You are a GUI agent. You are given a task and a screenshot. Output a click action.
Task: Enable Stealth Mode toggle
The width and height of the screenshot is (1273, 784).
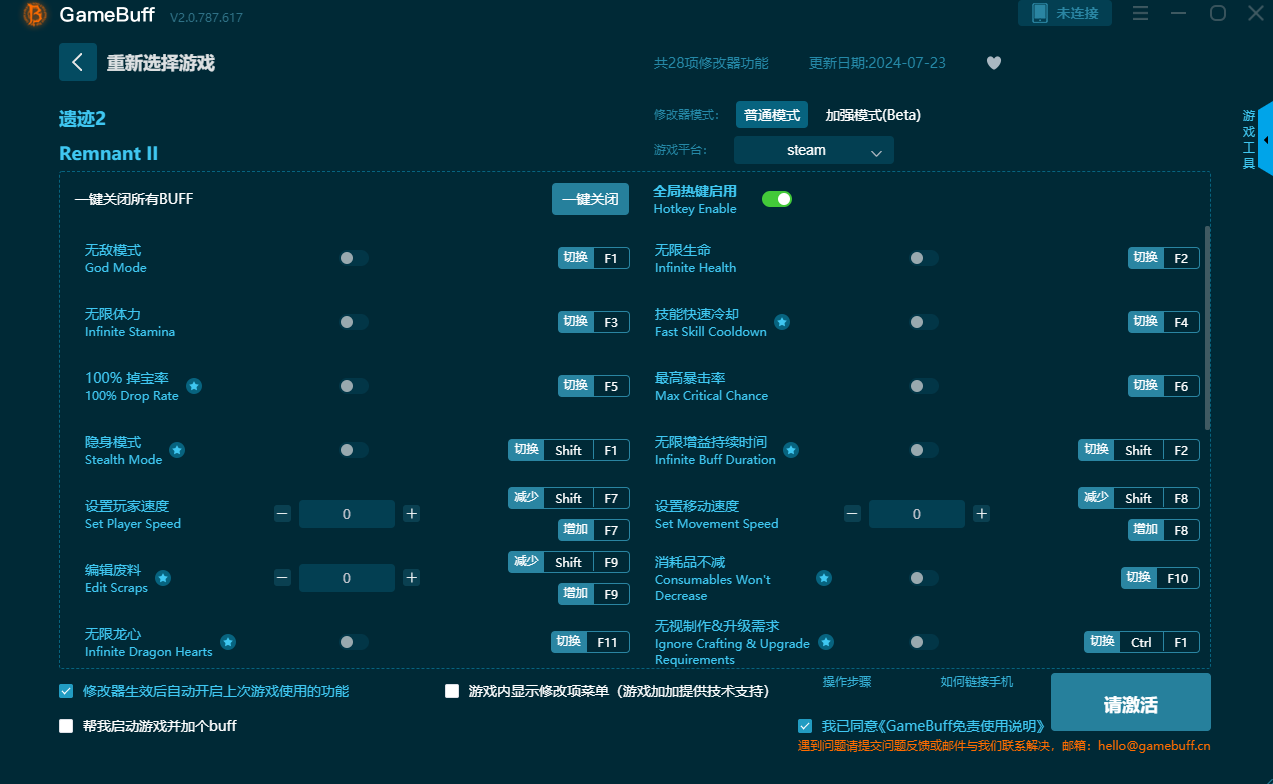click(x=354, y=450)
